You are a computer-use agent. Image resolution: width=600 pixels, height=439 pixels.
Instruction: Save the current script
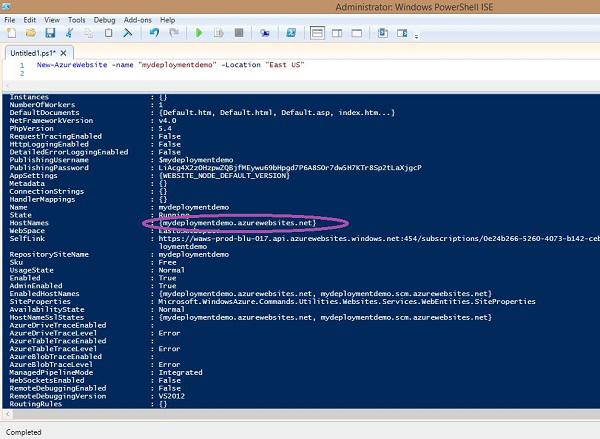click(50, 33)
